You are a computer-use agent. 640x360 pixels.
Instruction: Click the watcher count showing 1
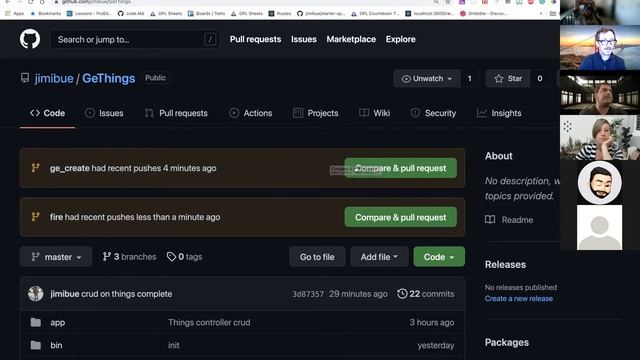(x=469, y=78)
